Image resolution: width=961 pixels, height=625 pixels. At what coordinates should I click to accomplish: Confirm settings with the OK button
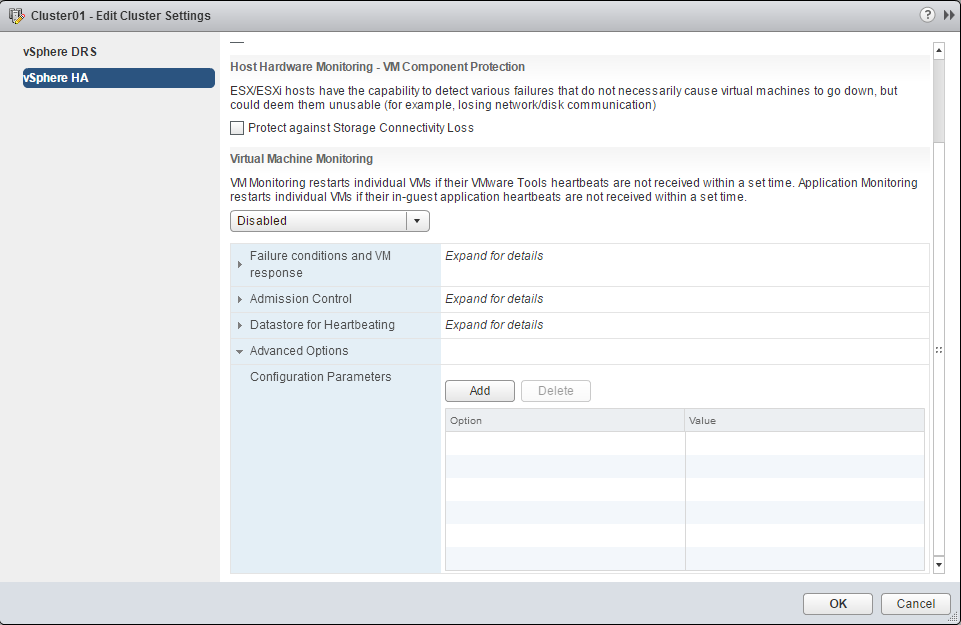[x=838, y=603]
